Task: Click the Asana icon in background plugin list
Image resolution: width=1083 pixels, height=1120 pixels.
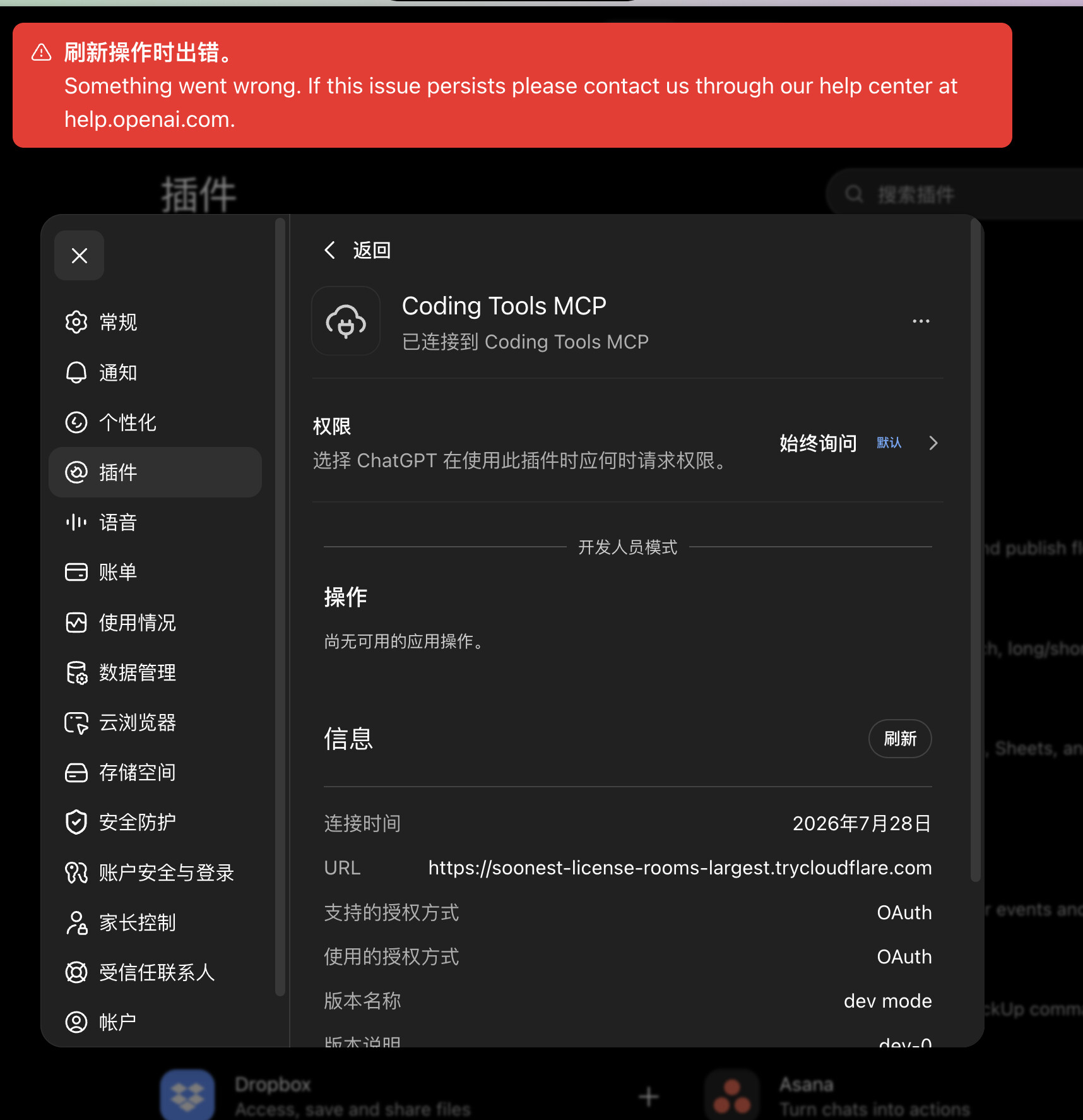Action: pos(732,1095)
